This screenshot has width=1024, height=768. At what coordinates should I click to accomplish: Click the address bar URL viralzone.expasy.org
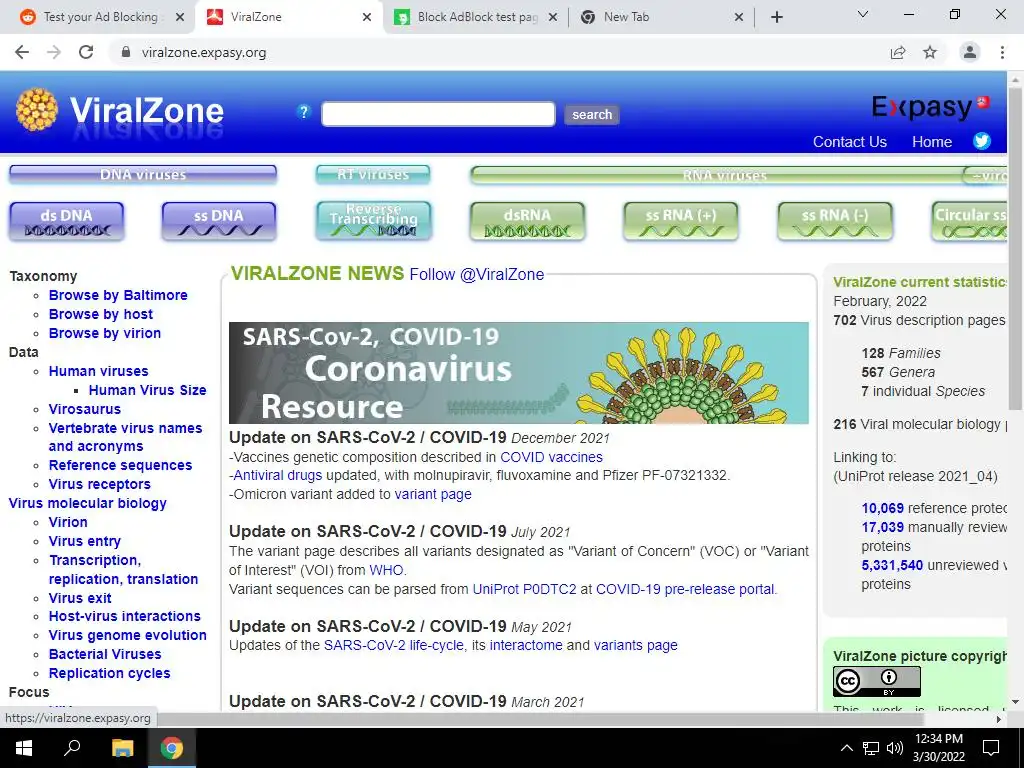point(204,52)
